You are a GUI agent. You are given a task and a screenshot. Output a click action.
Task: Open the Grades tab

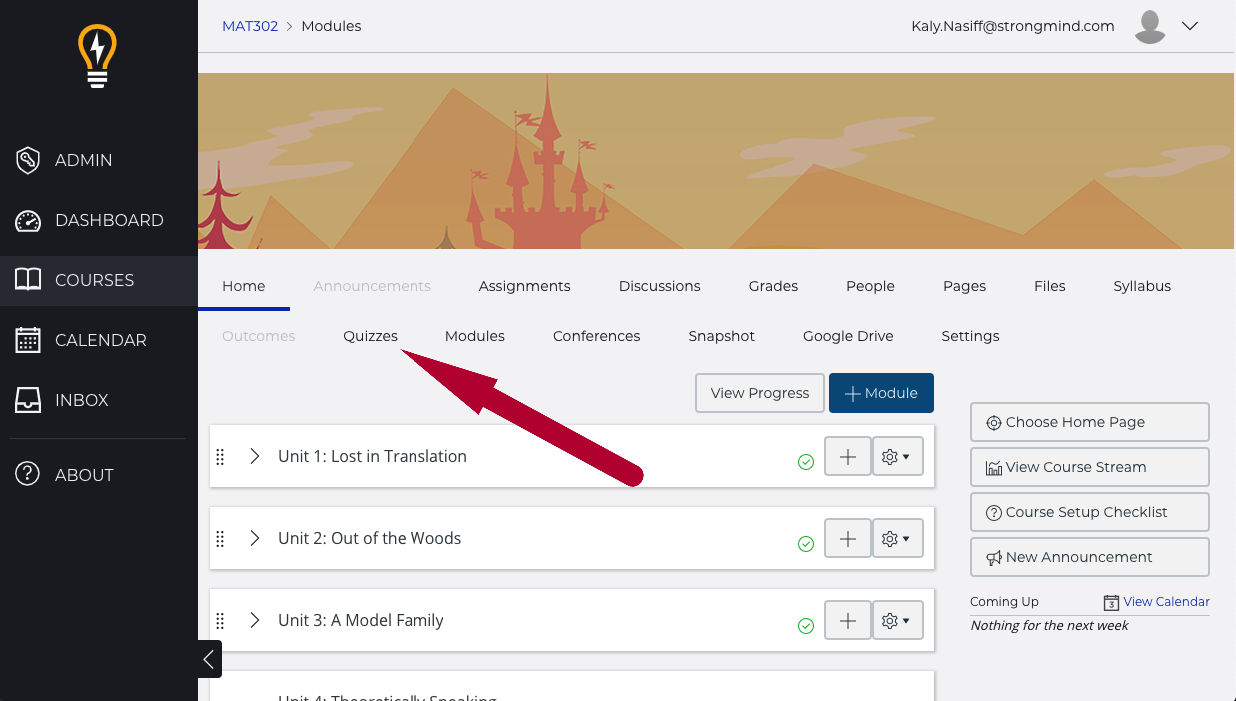(x=773, y=286)
